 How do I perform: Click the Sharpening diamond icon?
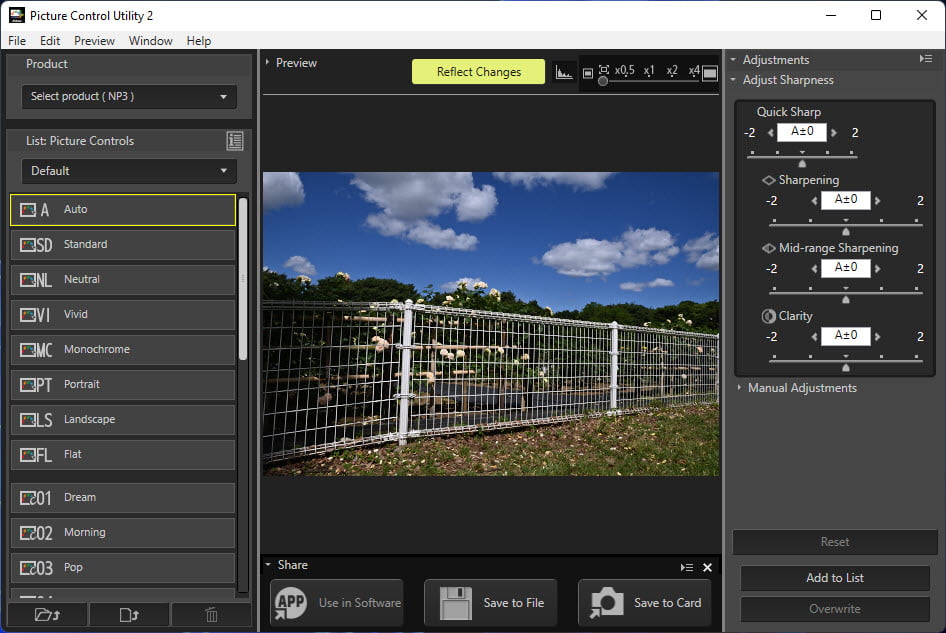tap(769, 180)
